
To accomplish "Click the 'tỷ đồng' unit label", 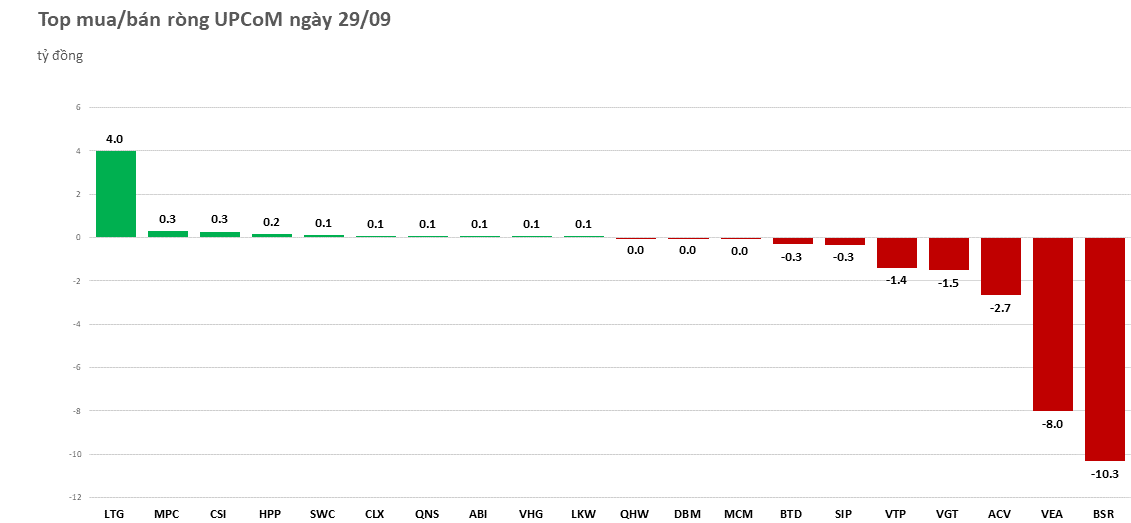I will pos(60,56).
